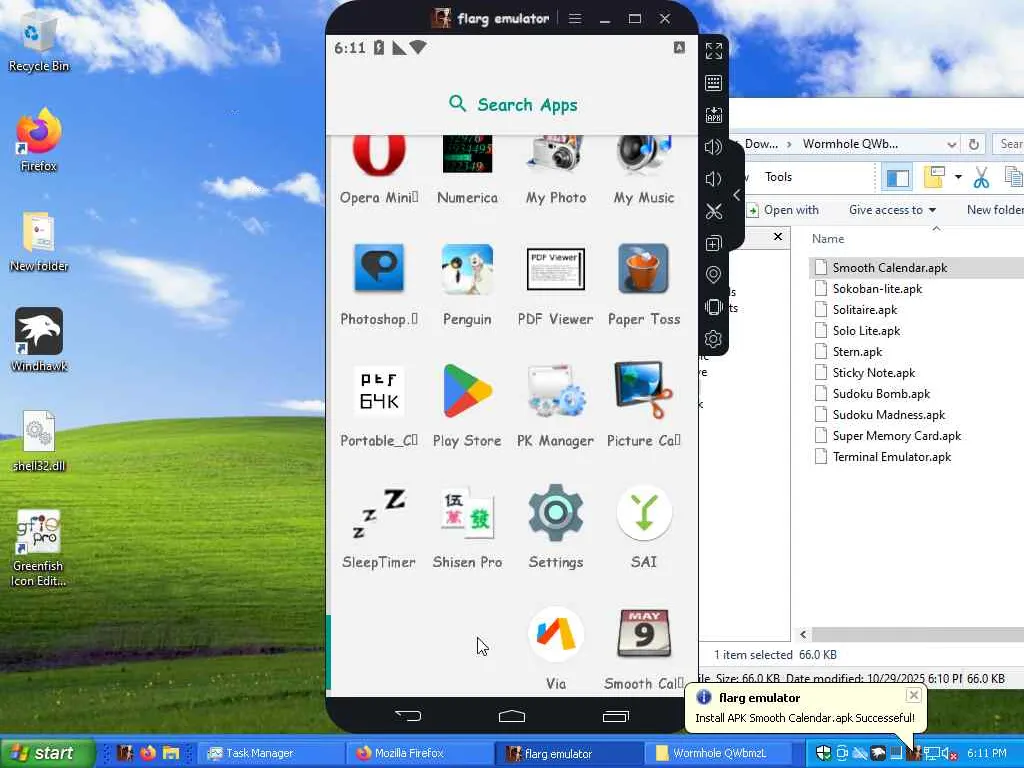Open the Tools menu in Explorer
The width and height of the screenshot is (1024, 768).
pyautogui.click(x=778, y=177)
